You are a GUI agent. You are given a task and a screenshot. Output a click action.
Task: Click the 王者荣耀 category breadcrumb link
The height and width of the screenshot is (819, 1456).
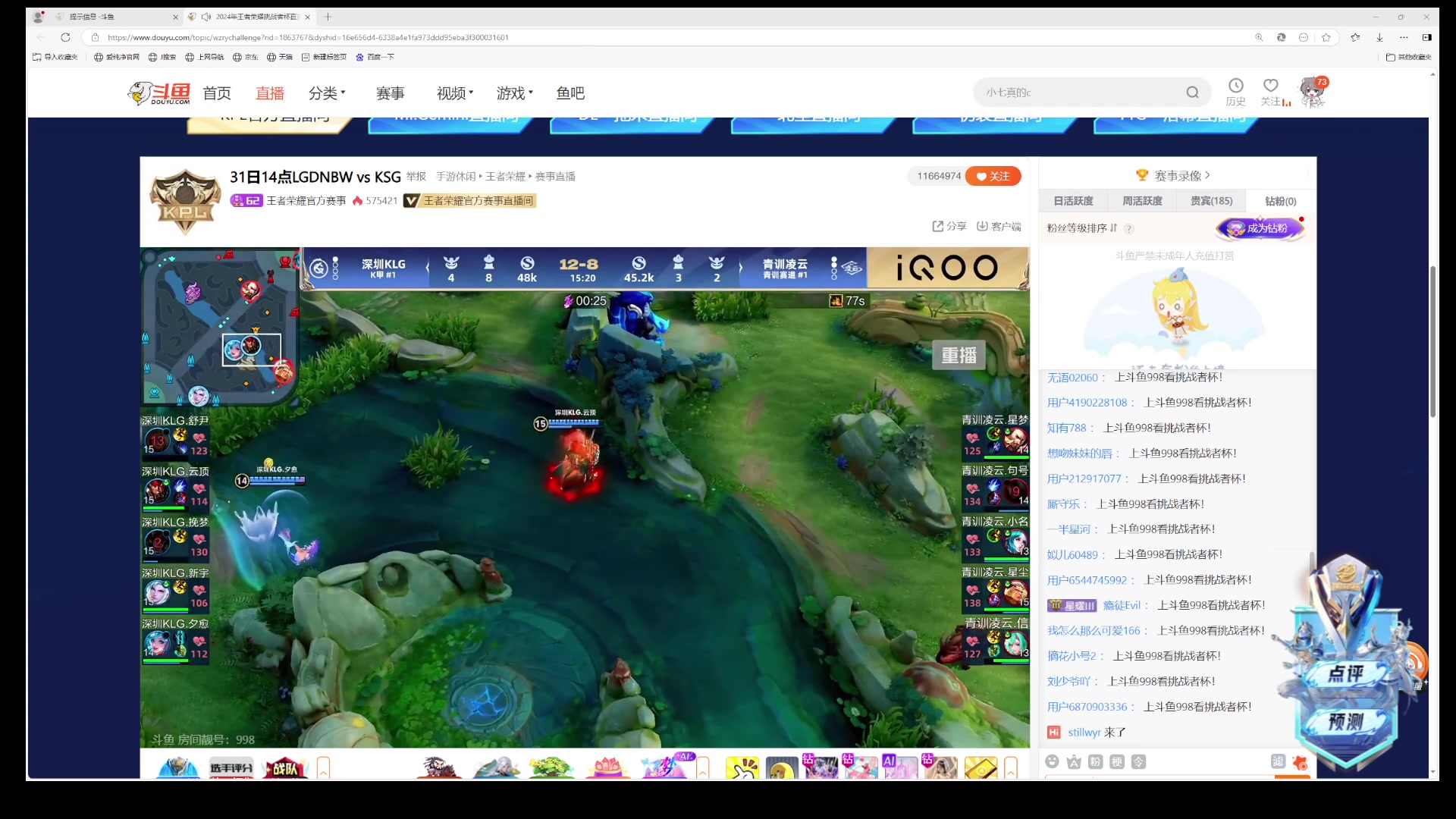tap(505, 177)
